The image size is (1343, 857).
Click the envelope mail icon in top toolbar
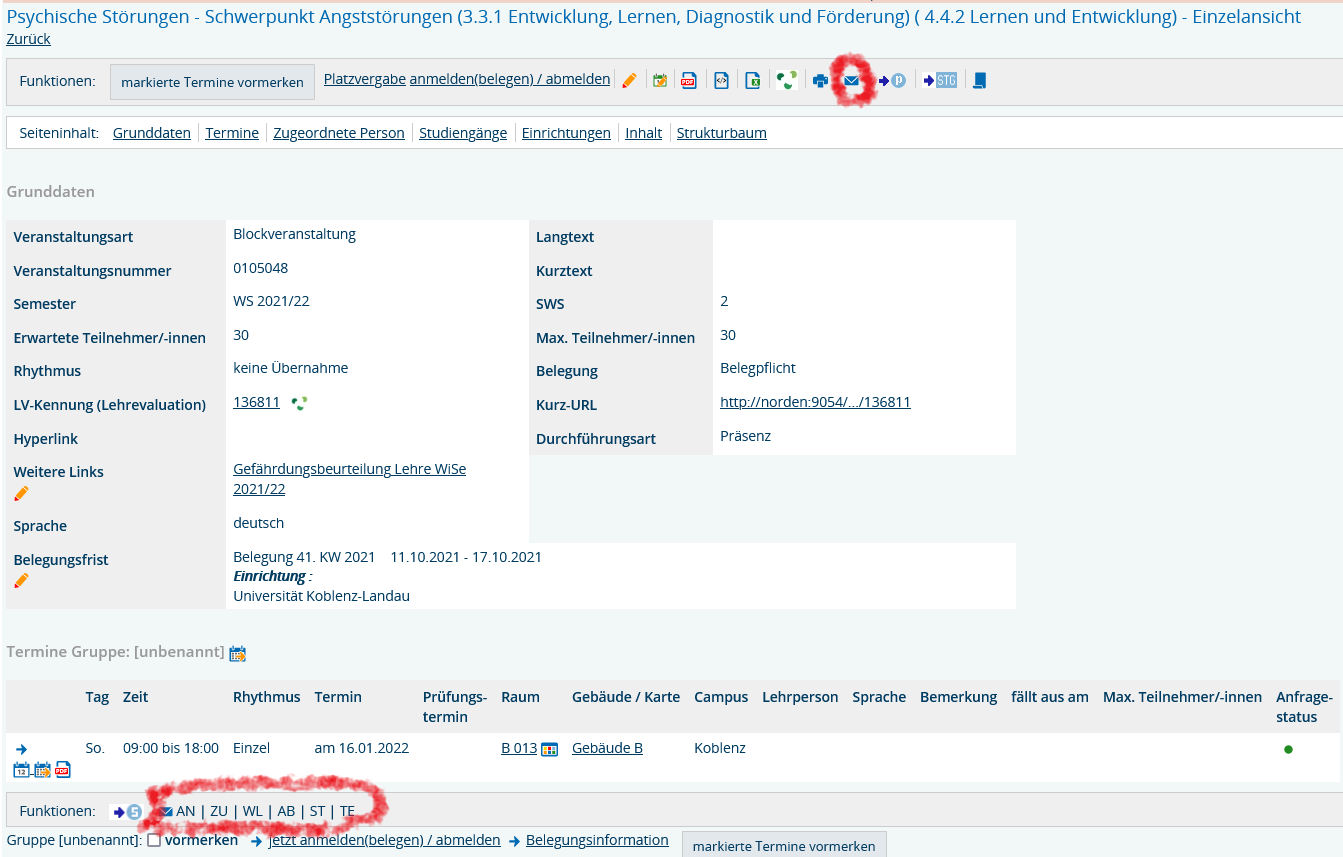click(851, 81)
